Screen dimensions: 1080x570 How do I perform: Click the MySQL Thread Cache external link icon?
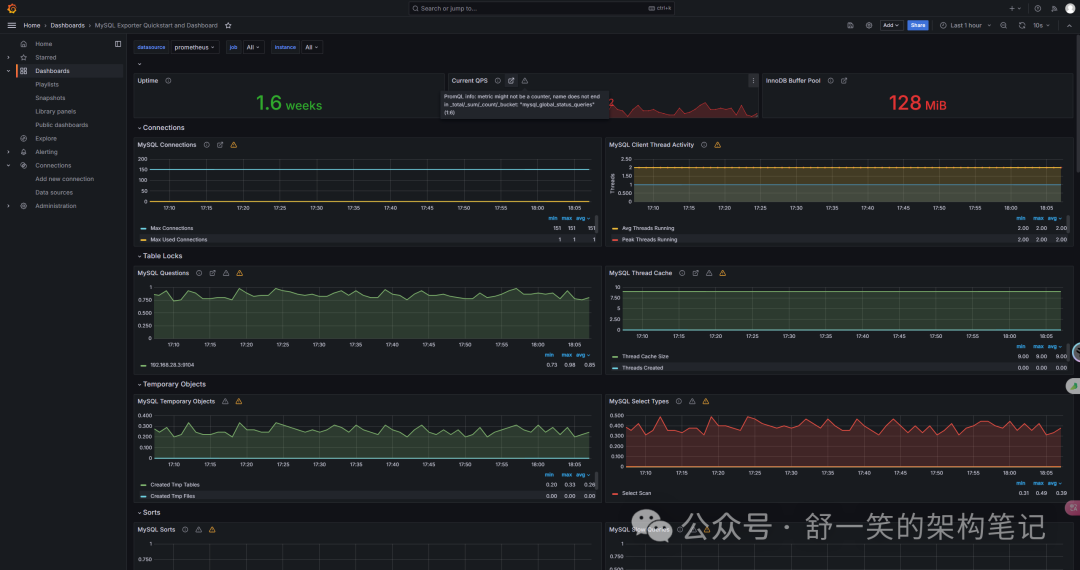click(x=696, y=273)
